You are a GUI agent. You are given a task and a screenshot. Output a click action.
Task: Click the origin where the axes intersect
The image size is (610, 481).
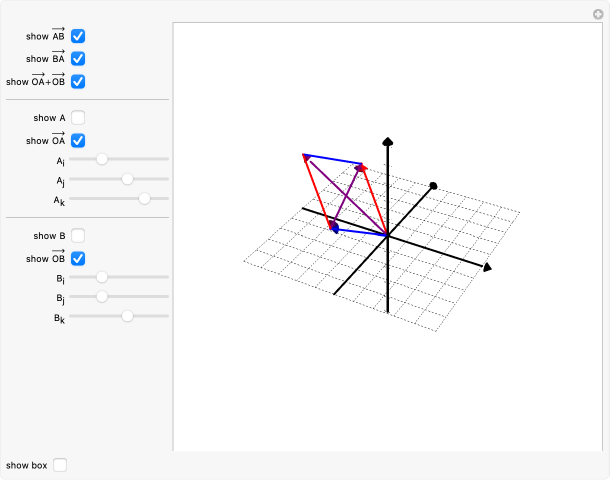(x=387, y=236)
